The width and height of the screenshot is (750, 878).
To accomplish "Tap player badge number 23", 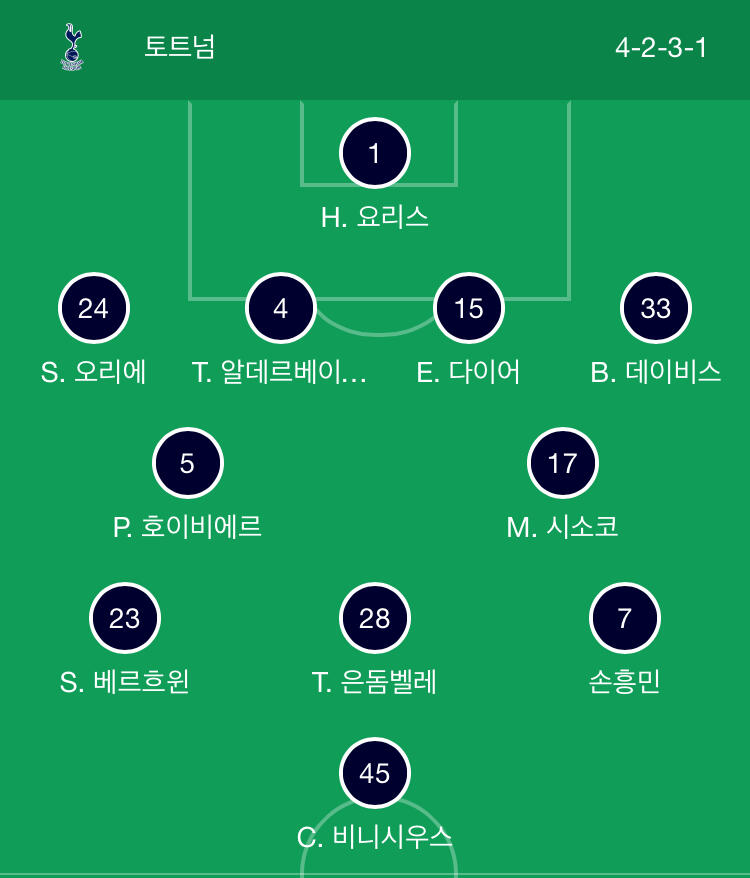I will pos(125,618).
